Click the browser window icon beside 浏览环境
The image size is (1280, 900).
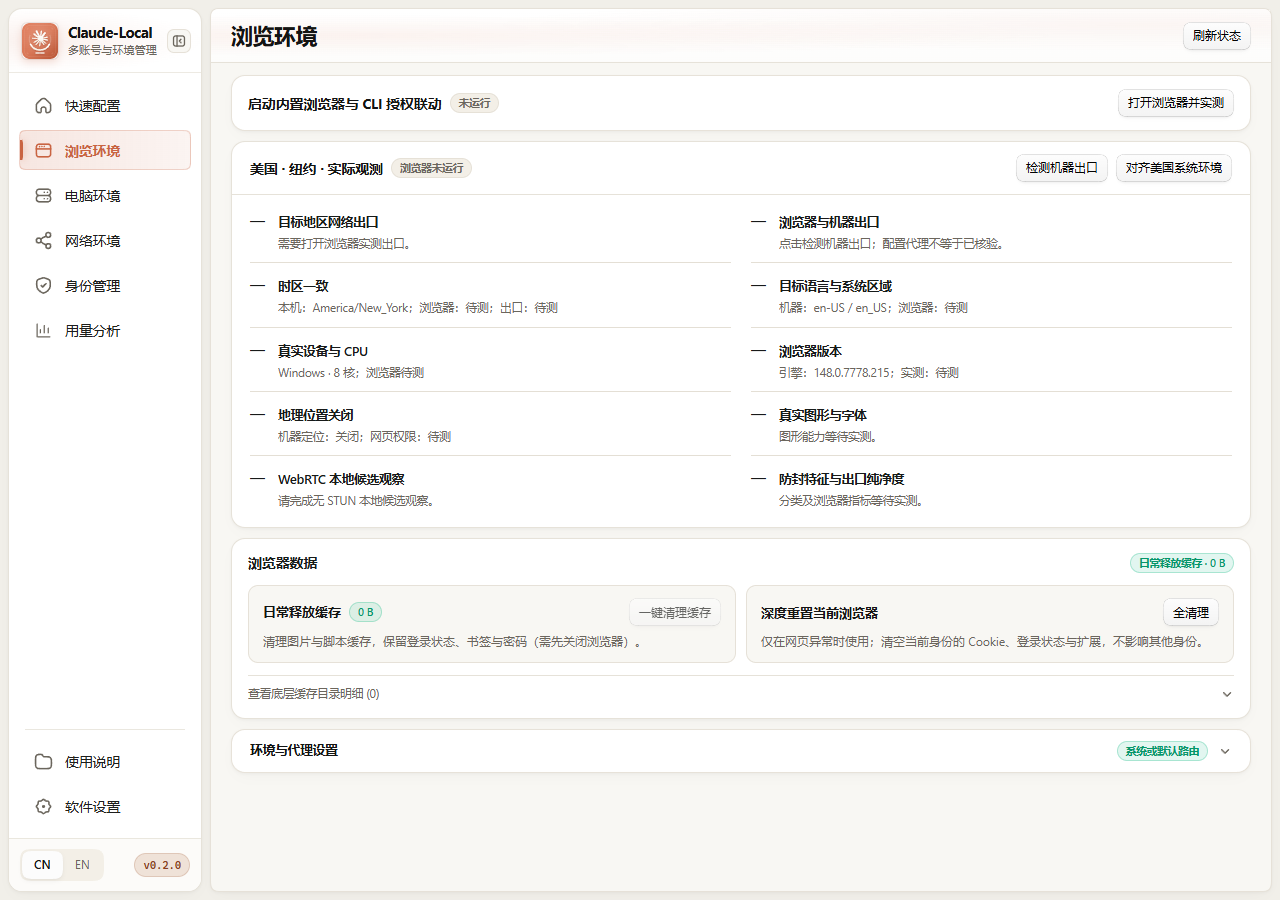[x=43, y=151]
